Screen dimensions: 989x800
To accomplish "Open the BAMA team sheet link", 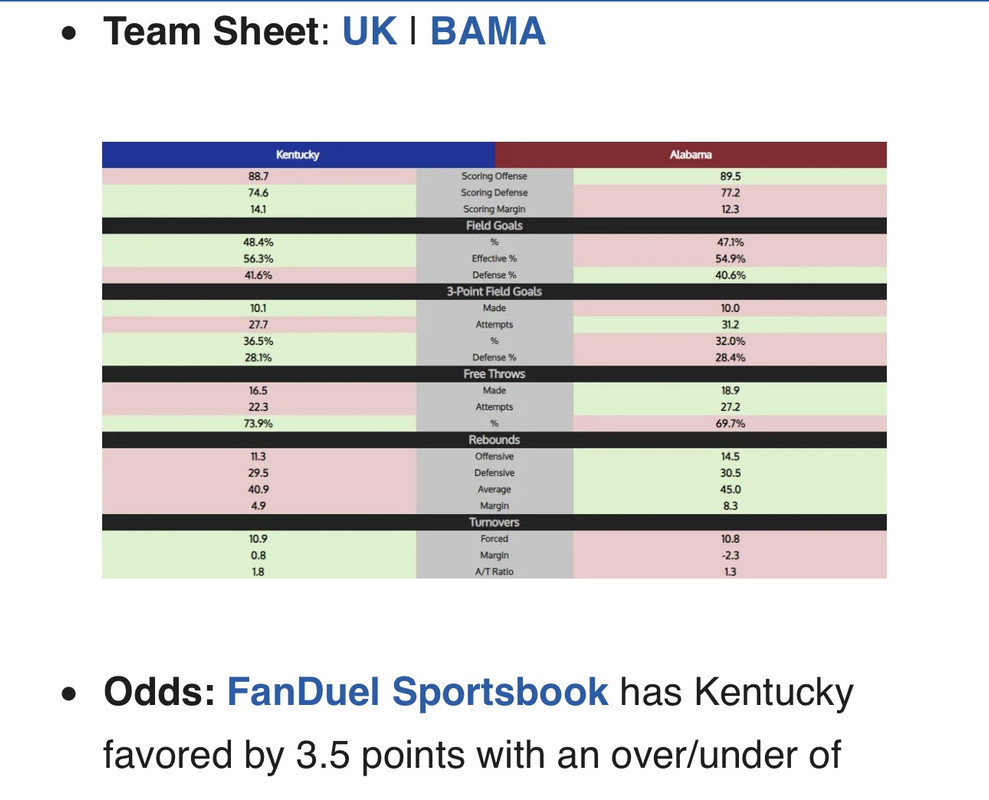I will click(x=488, y=31).
